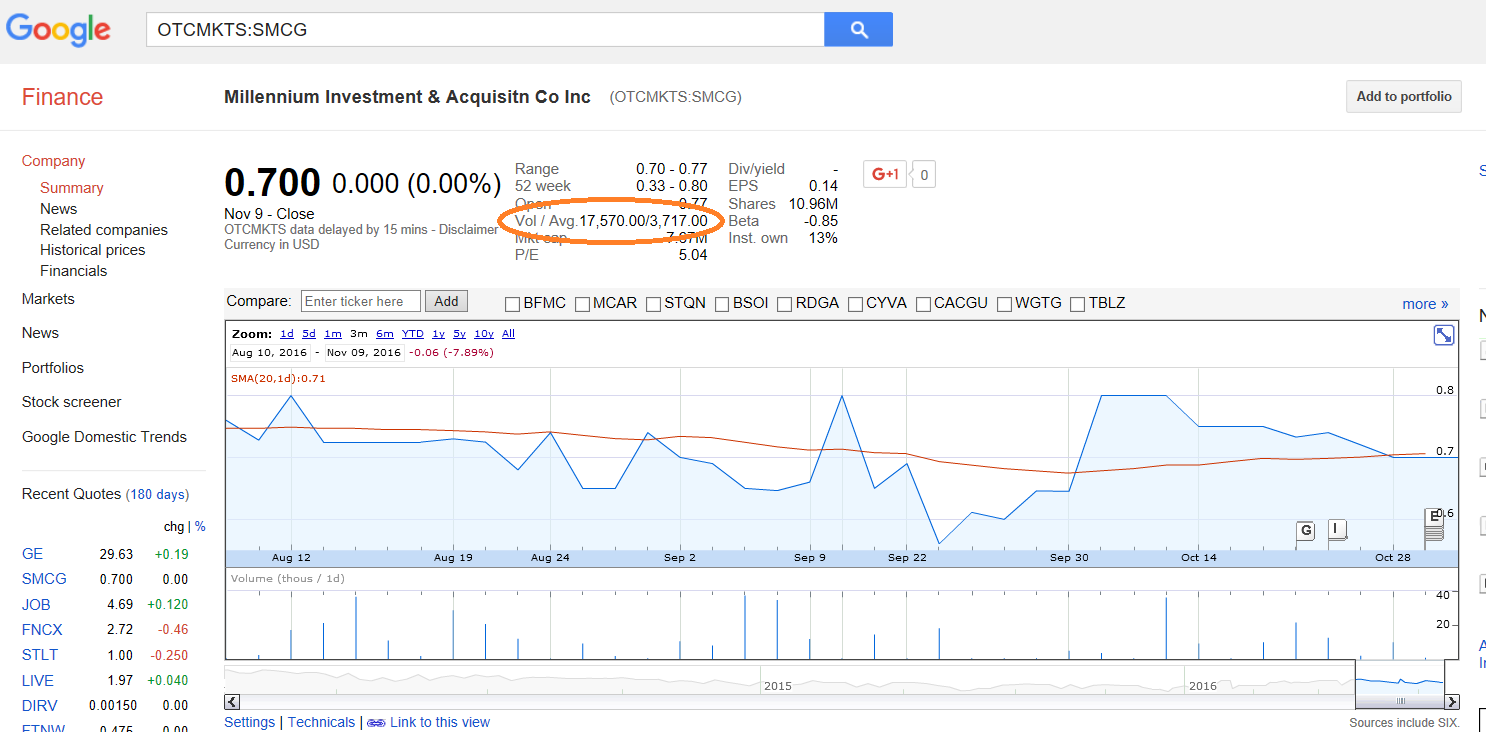The image size is (1486, 732).
Task: Enable BSOI comparison checkbox
Action: point(722,304)
